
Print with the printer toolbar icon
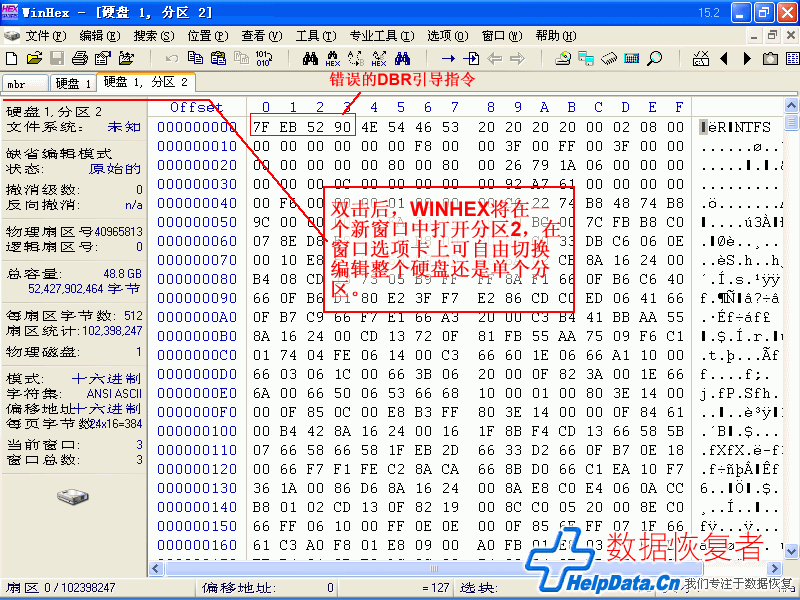pyautogui.click(x=80, y=58)
